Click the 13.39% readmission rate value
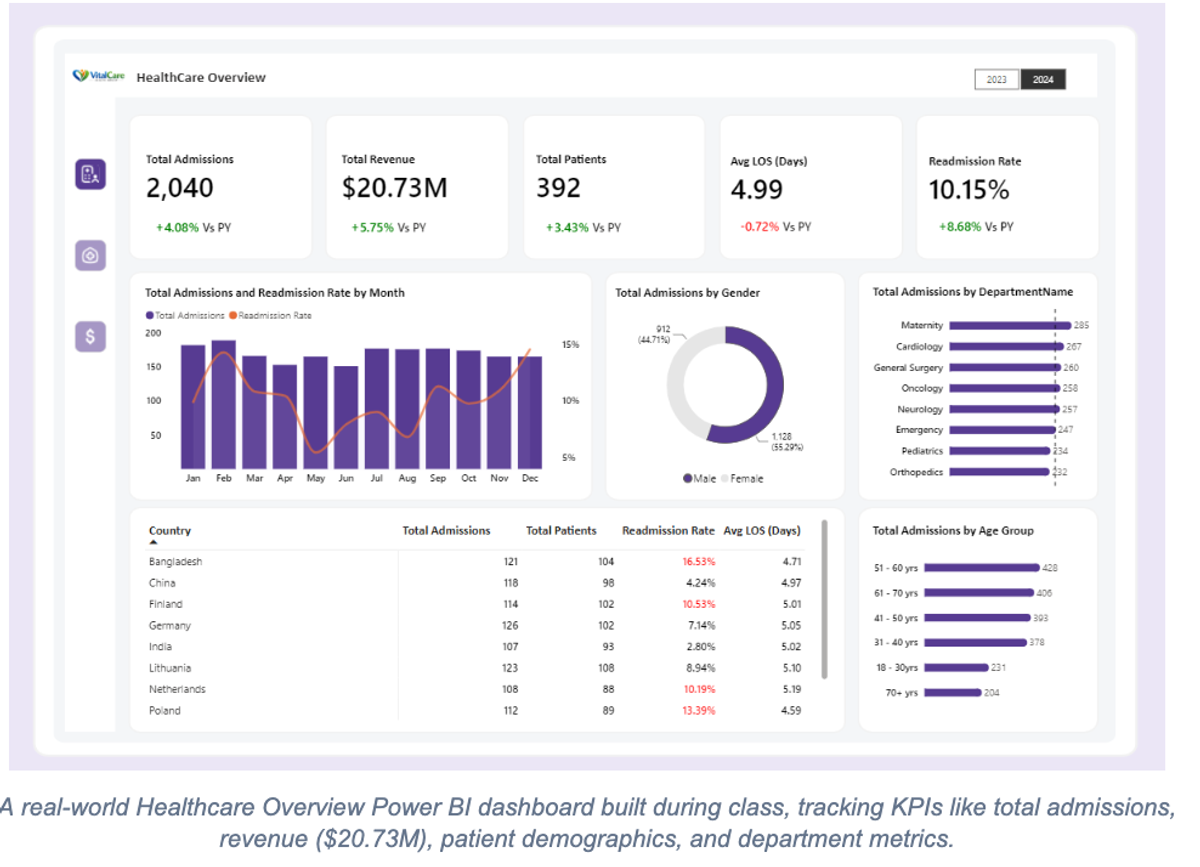This screenshot has width=1200, height=867. click(698, 711)
